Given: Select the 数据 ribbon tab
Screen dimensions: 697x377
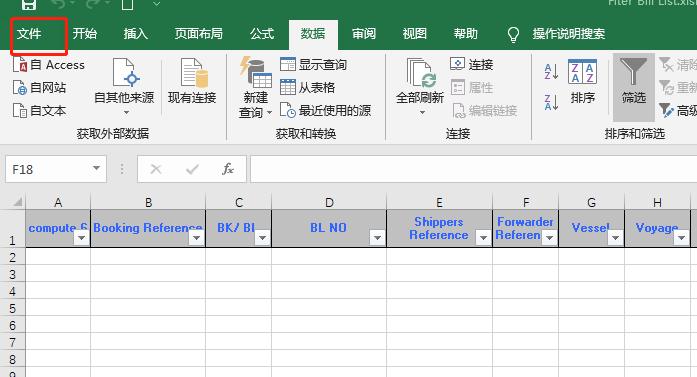Looking at the screenshot, I should pyautogui.click(x=313, y=34).
